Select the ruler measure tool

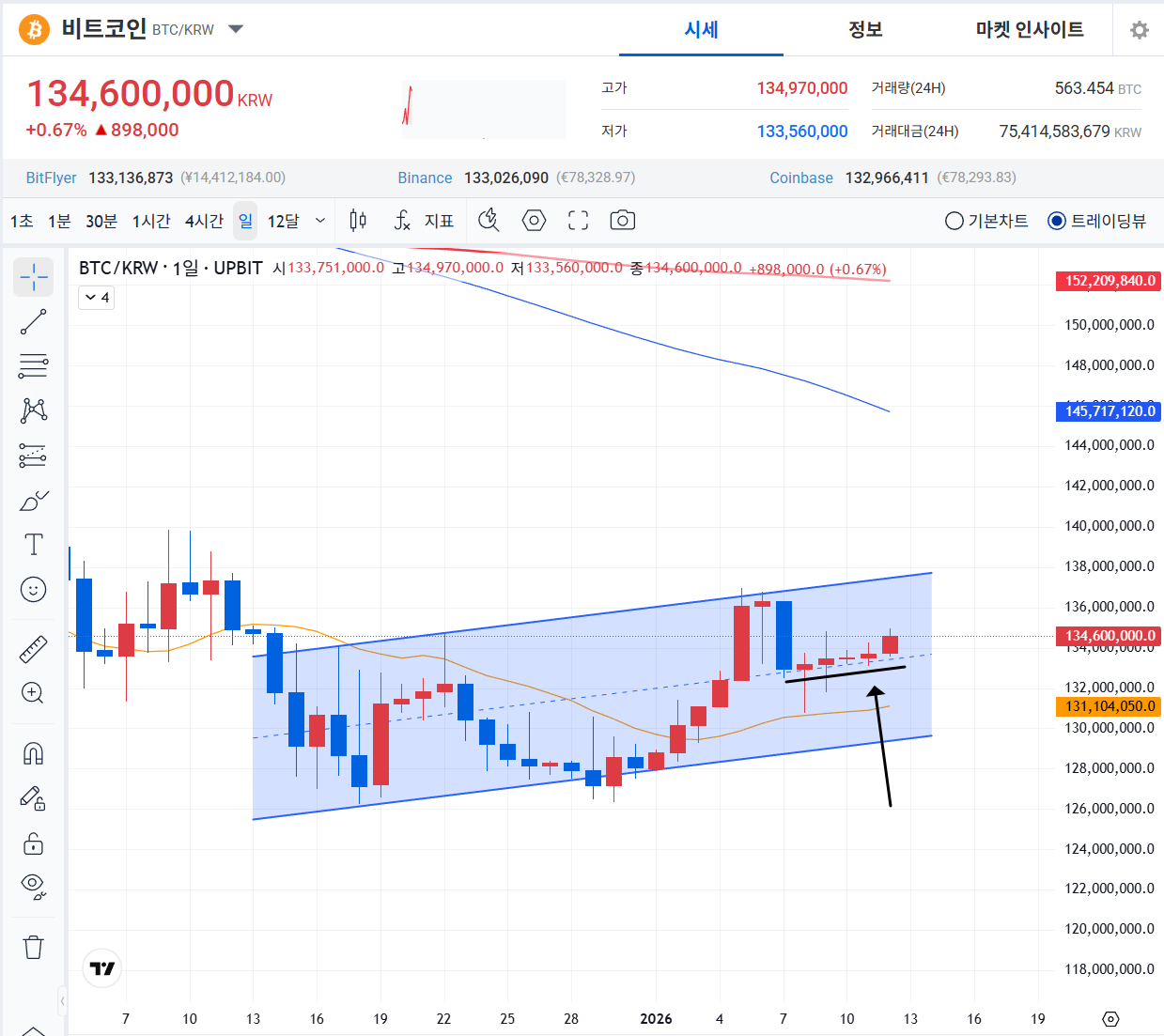tap(33, 648)
